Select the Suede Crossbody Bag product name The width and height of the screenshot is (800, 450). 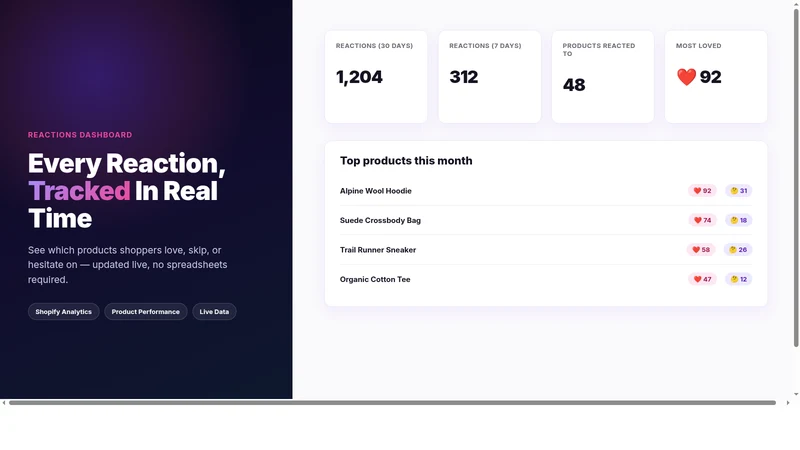tap(380, 220)
